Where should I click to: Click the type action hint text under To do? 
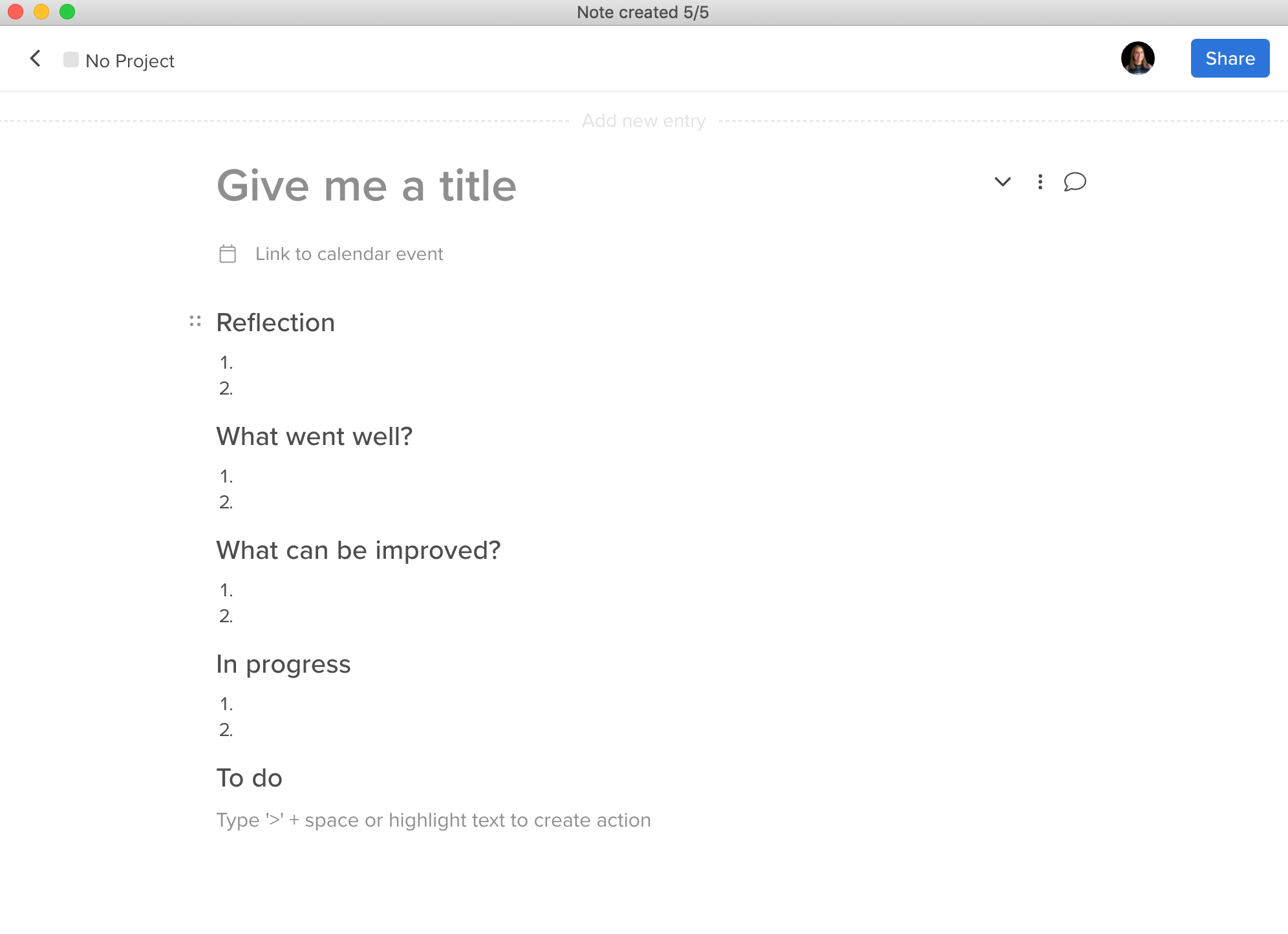(434, 820)
